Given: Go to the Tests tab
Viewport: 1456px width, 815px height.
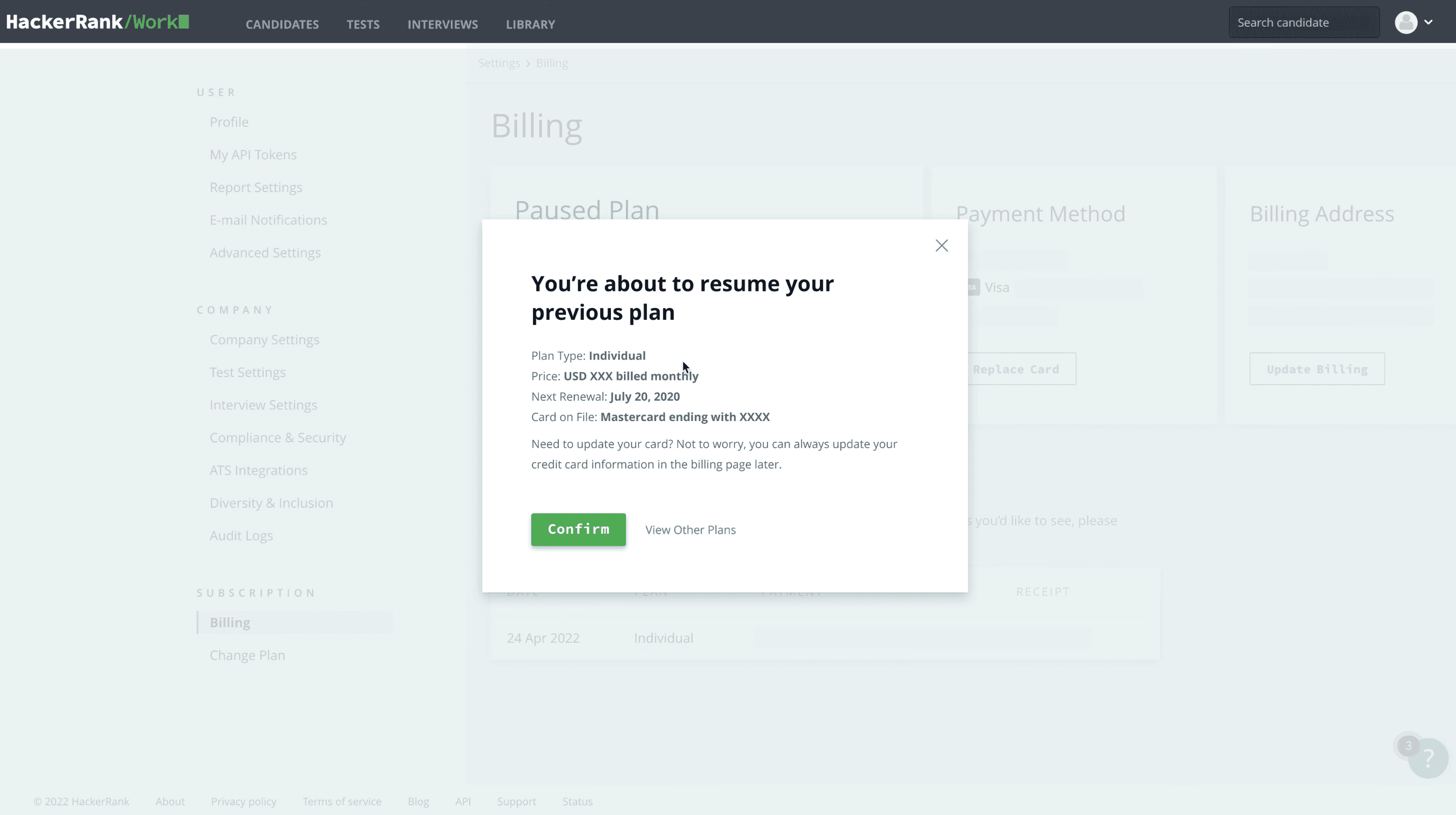Looking at the screenshot, I should 363,24.
